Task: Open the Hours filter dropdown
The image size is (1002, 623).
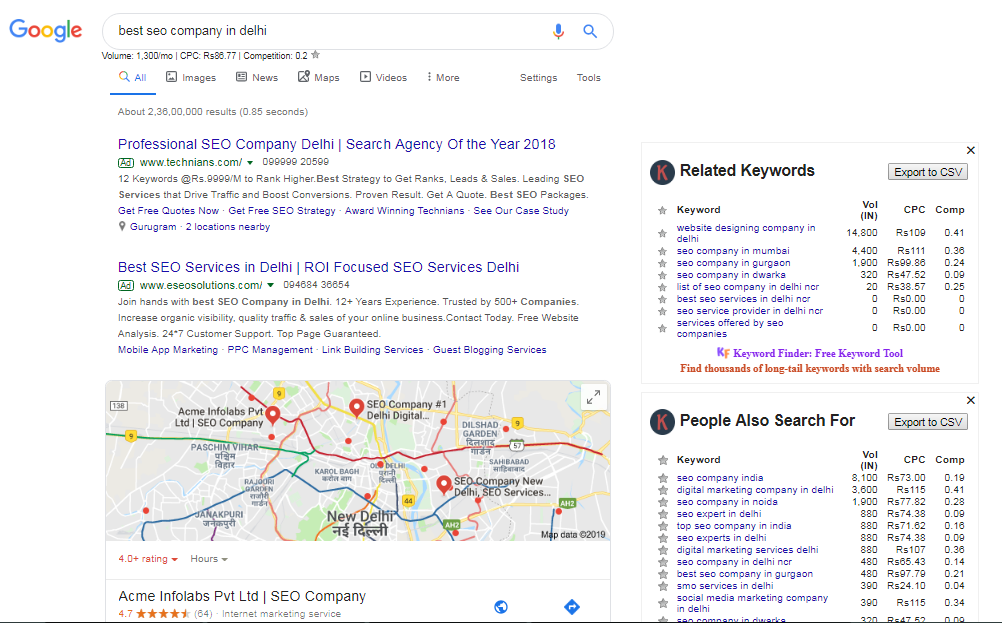Action: [x=209, y=558]
